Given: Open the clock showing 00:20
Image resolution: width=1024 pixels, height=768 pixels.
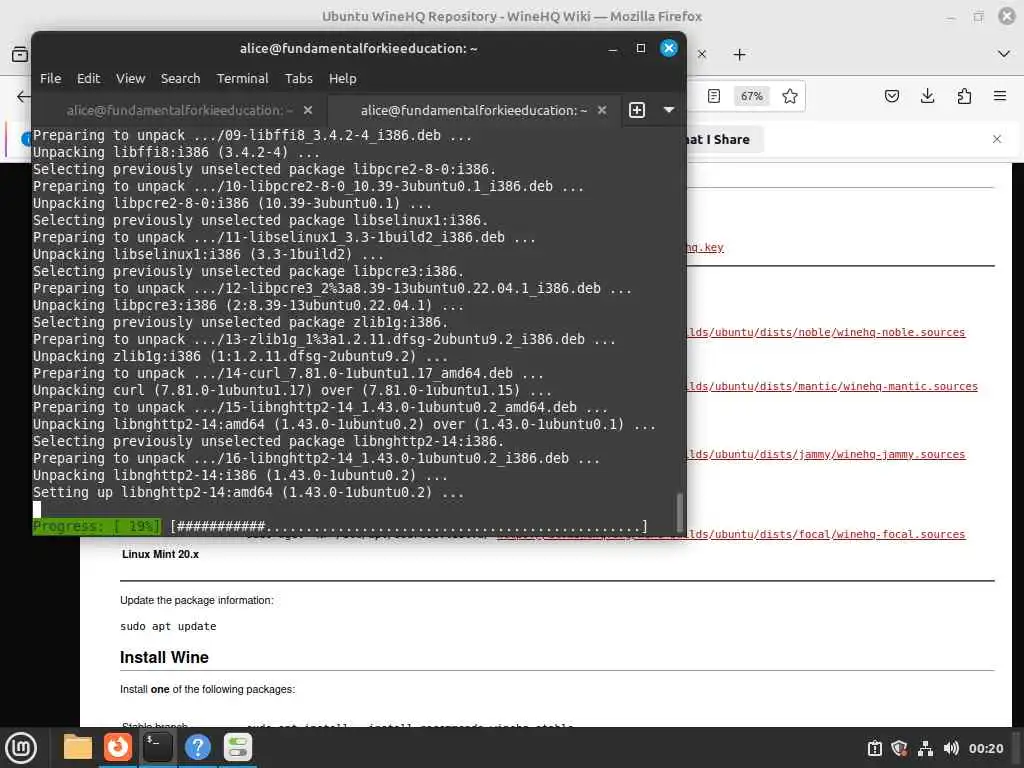Looking at the screenshot, I should coord(985,748).
